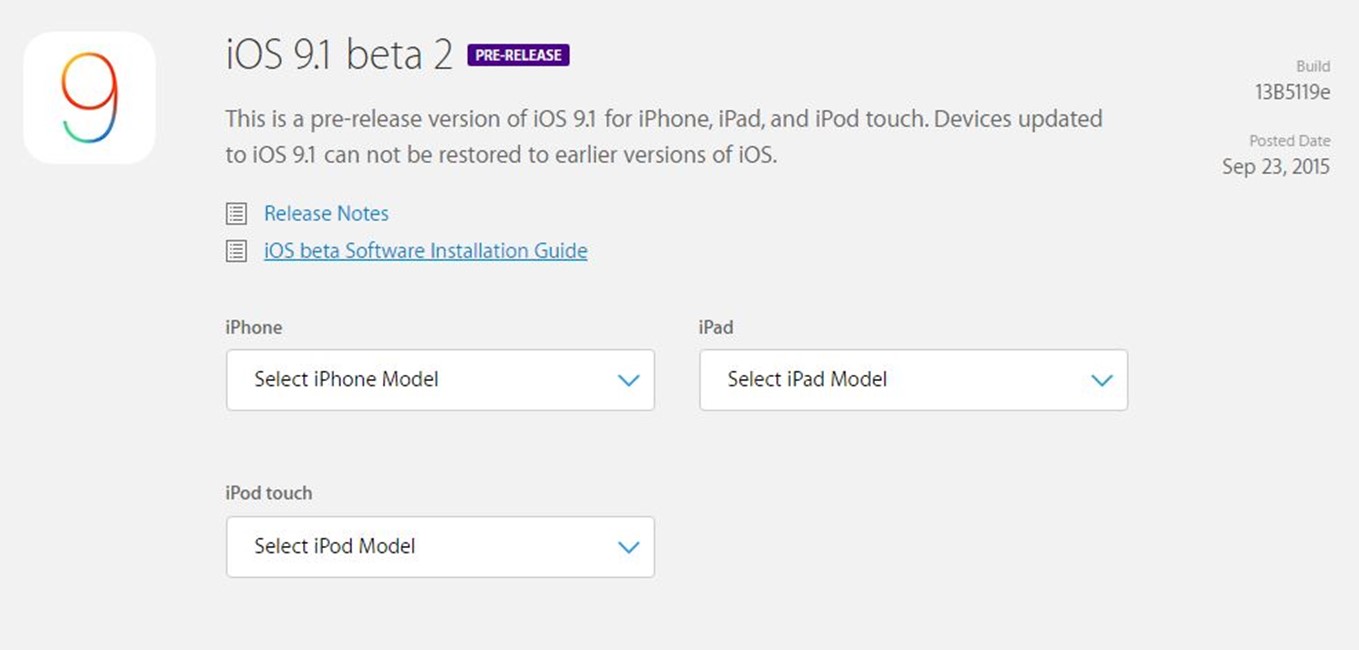Click the iPhone label above its selector
The image size is (1359, 650).
pos(254,327)
